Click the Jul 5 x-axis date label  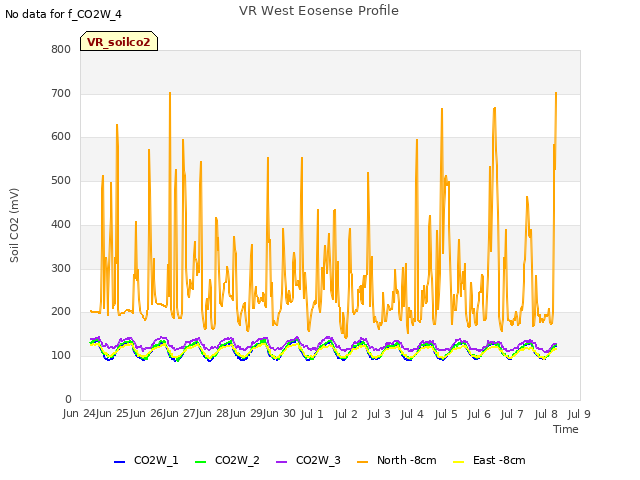pyautogui.click(x=446, y=414)
